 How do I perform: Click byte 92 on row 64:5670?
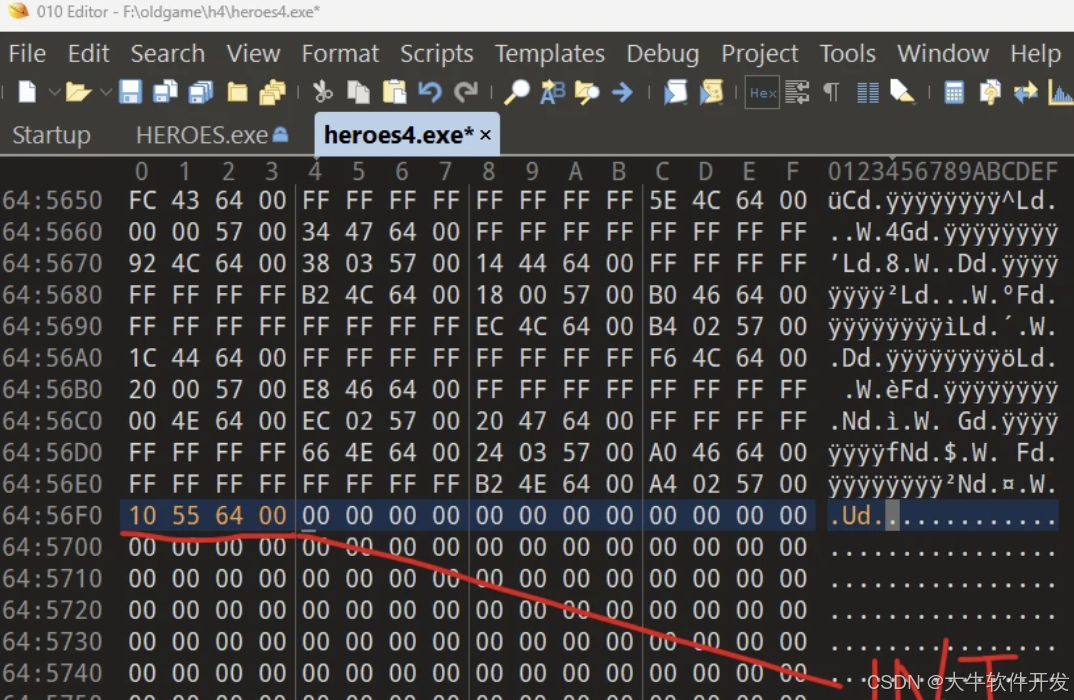[142, 264]
